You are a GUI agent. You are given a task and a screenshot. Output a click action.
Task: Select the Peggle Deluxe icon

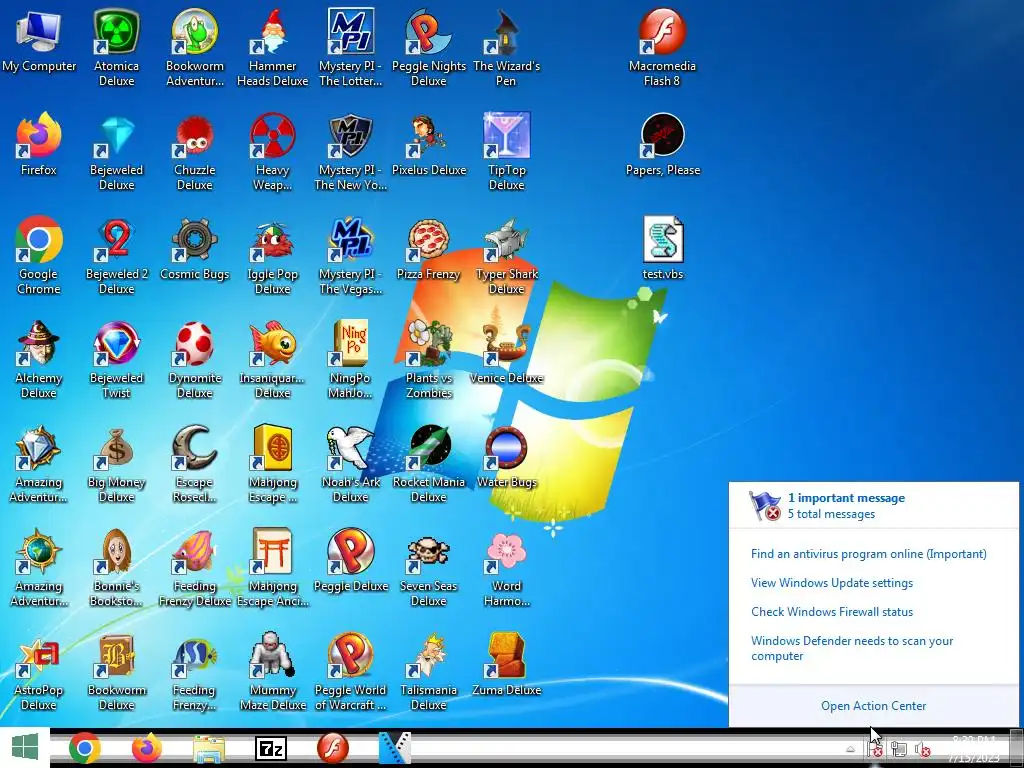[x=351, y=551]
